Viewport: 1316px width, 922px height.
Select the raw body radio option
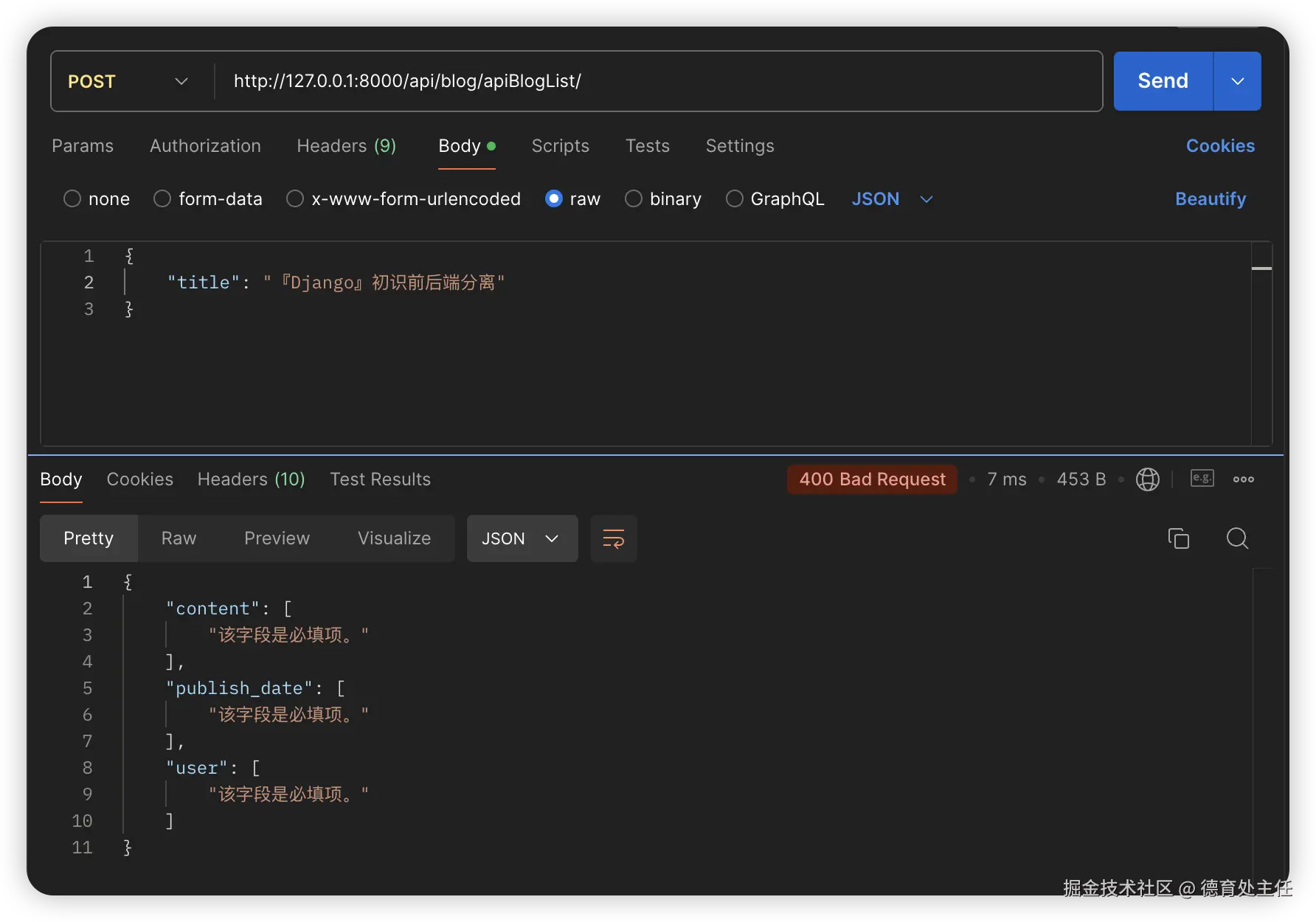pos(554,199)
